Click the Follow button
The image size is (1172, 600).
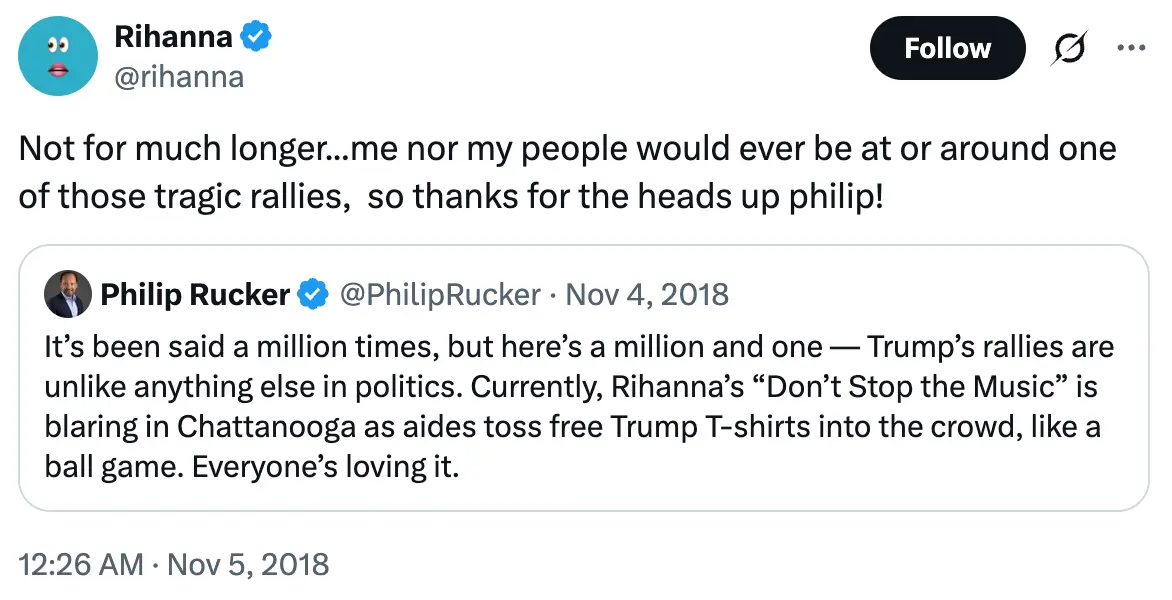pos(947,47)
